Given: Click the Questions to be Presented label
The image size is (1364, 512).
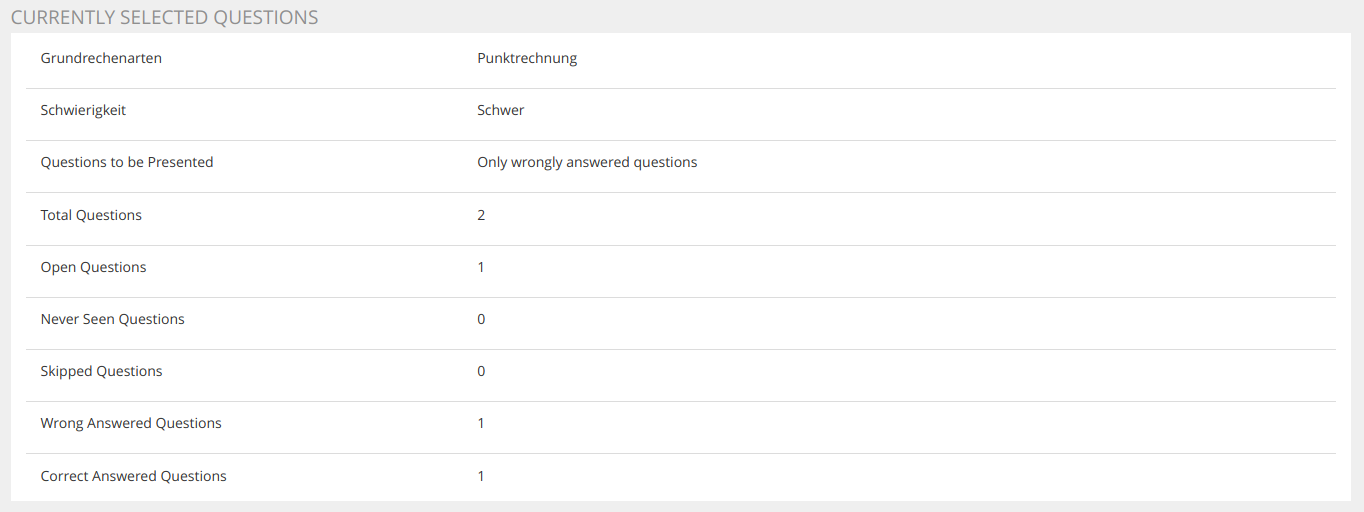Looking at the screenshot, I should [x=127, y=162].
